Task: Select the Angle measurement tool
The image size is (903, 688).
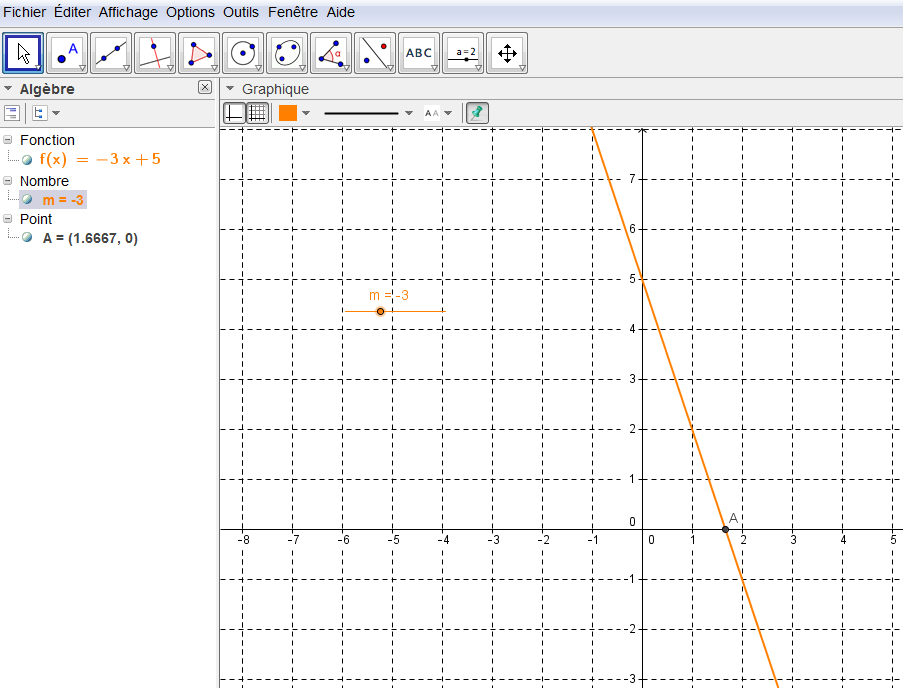Action: (x=331, y=53)
